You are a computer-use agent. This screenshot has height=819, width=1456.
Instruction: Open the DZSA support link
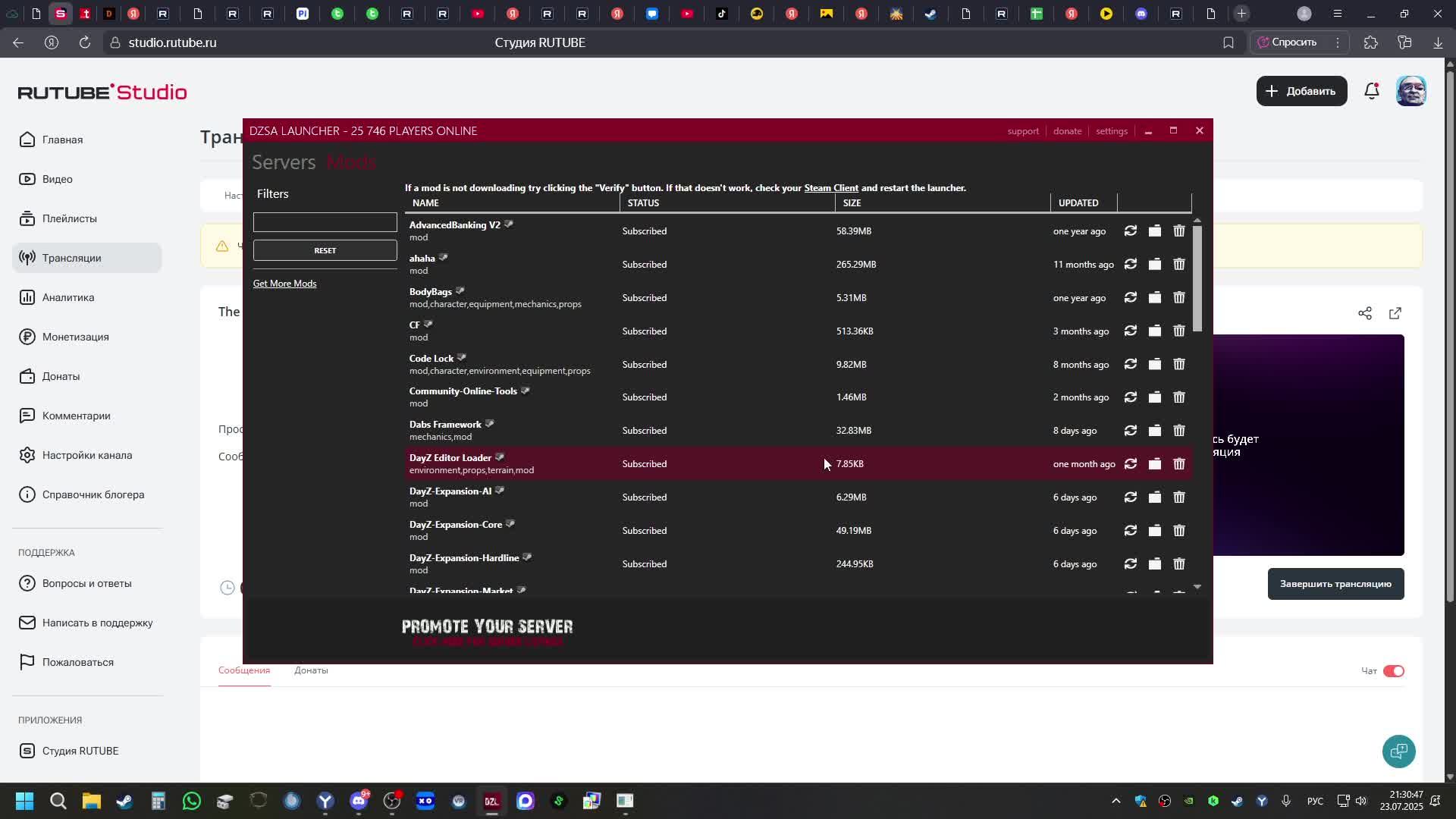coord(1023,131)
